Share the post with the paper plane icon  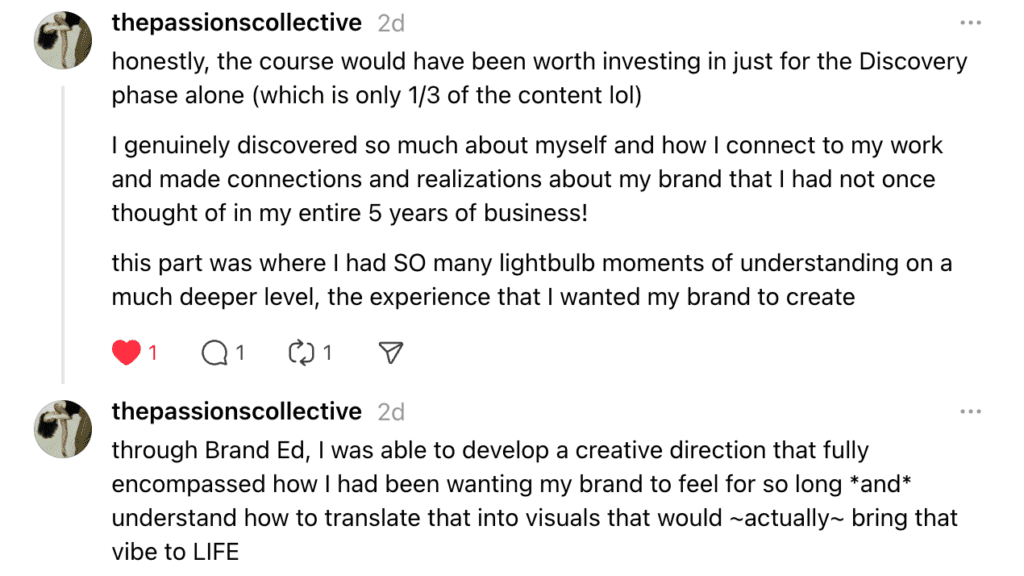[392, 352]
